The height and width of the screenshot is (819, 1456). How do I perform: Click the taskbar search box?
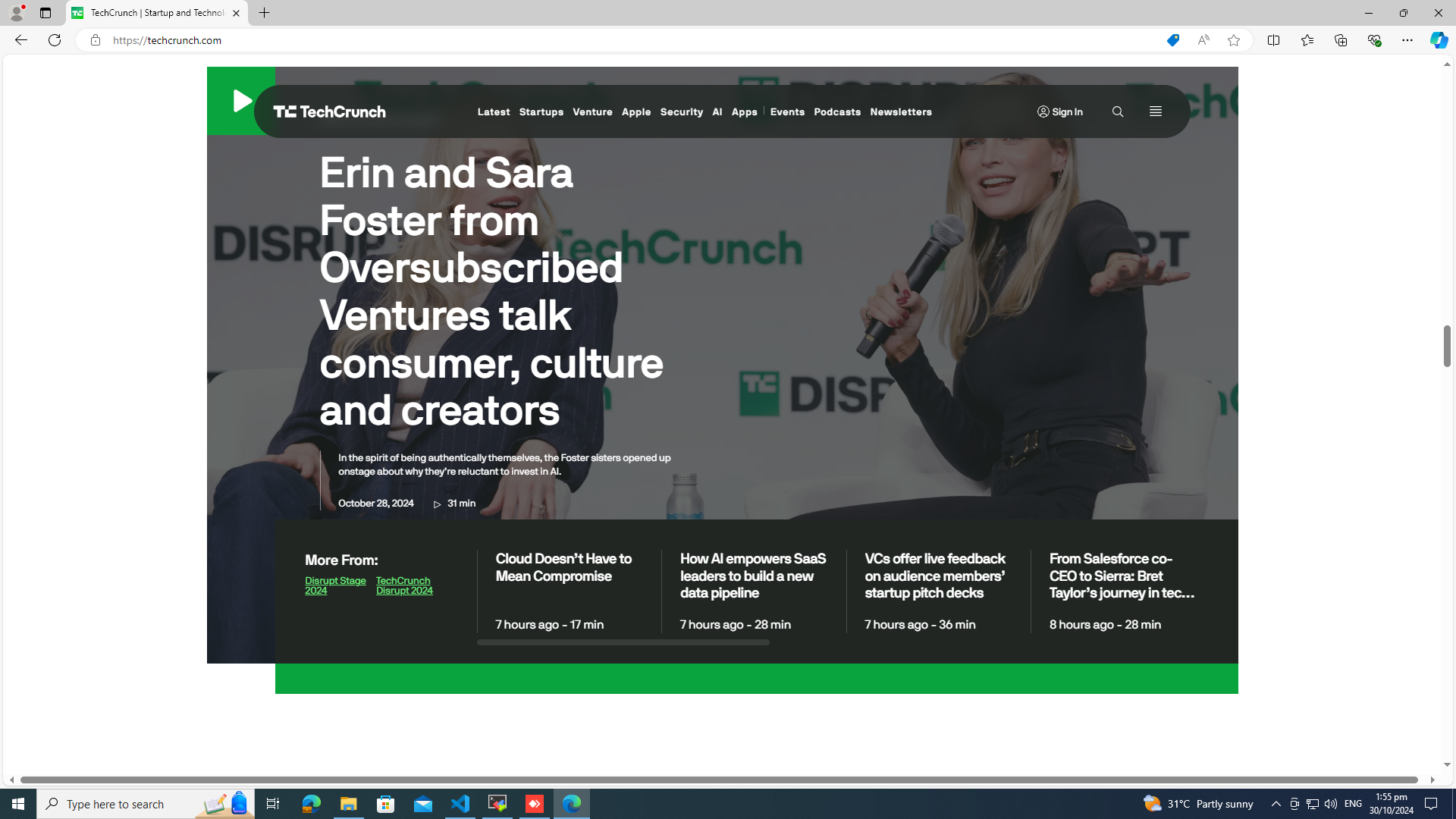(146, 804)
